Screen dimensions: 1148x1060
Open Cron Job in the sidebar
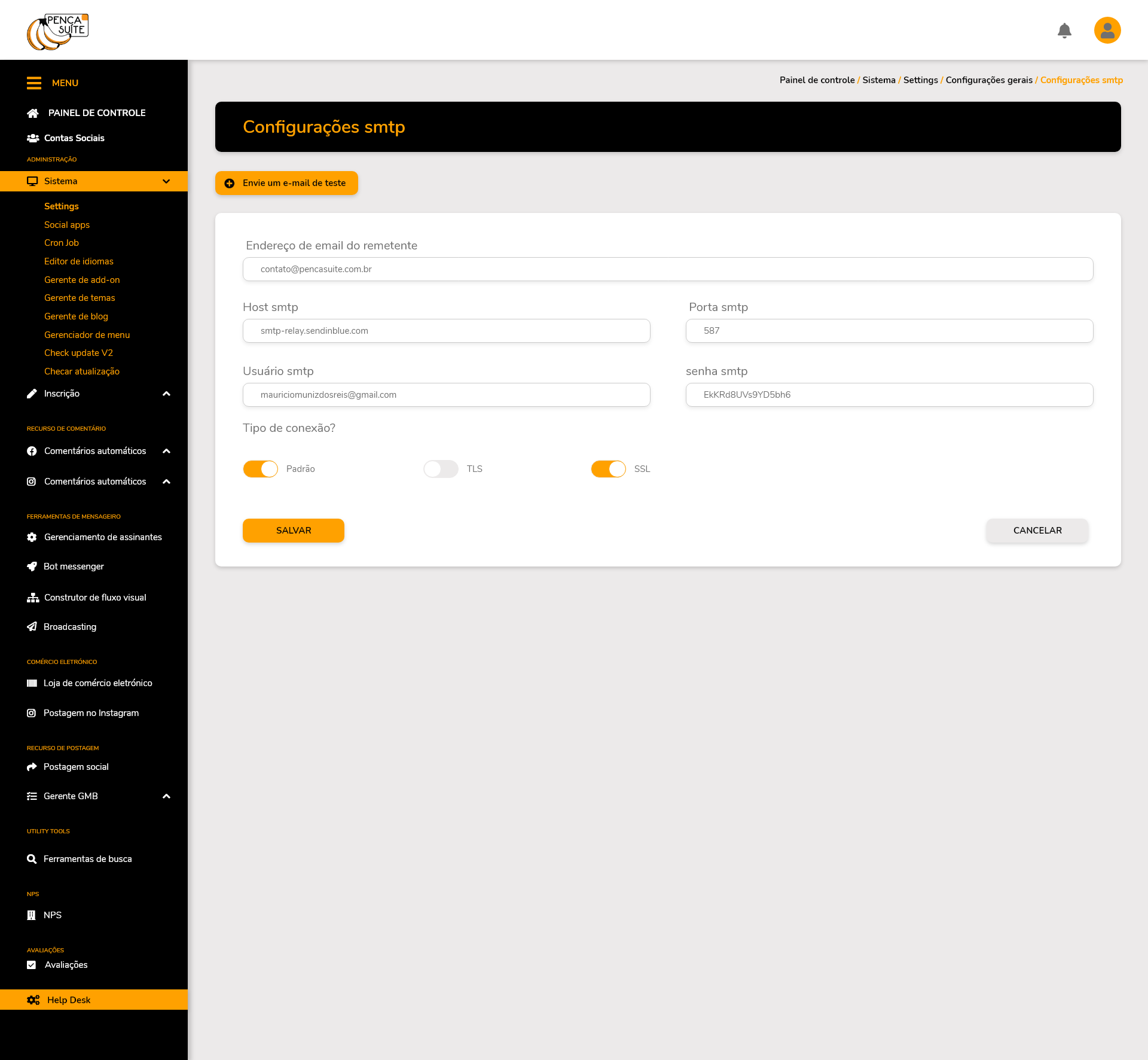(x=62, y=243)
